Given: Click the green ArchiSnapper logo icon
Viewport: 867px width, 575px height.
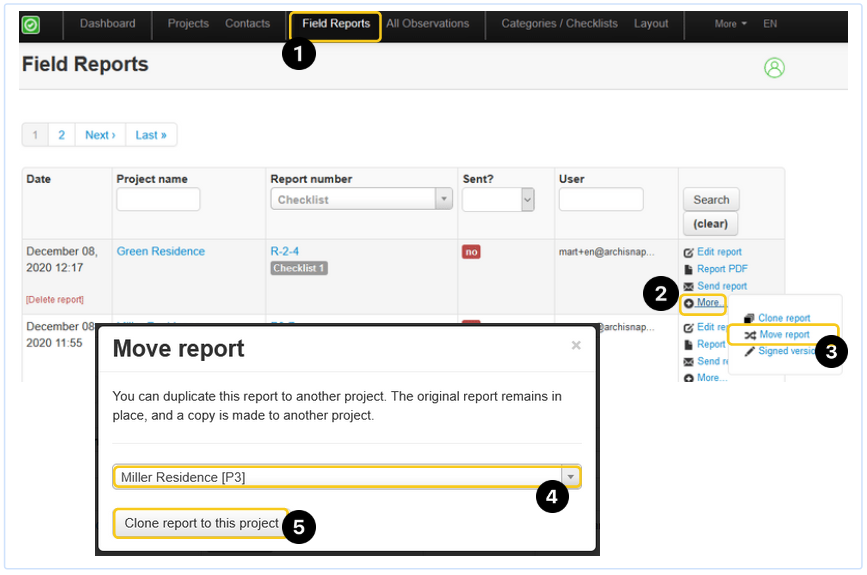Looking at the screenshot, I should [31, 25].
